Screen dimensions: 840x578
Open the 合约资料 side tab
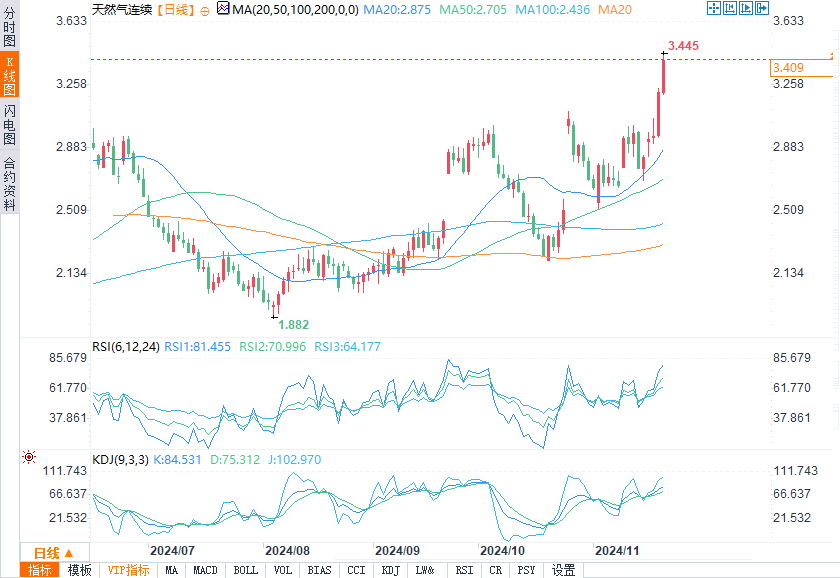click(x=9, y=184)
